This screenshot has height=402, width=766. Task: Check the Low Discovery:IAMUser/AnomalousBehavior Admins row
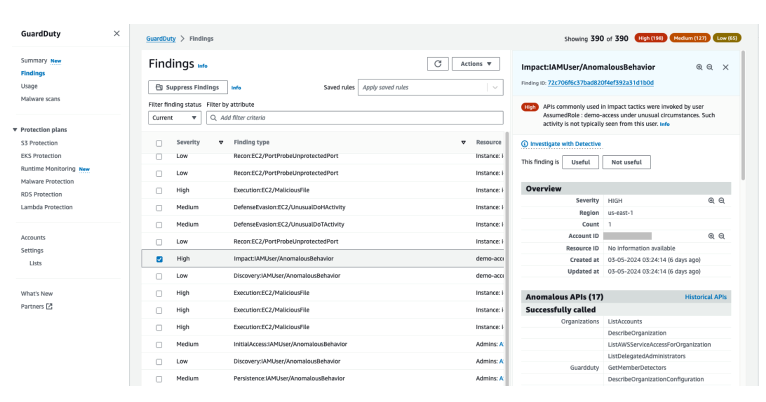coord(159,361)
